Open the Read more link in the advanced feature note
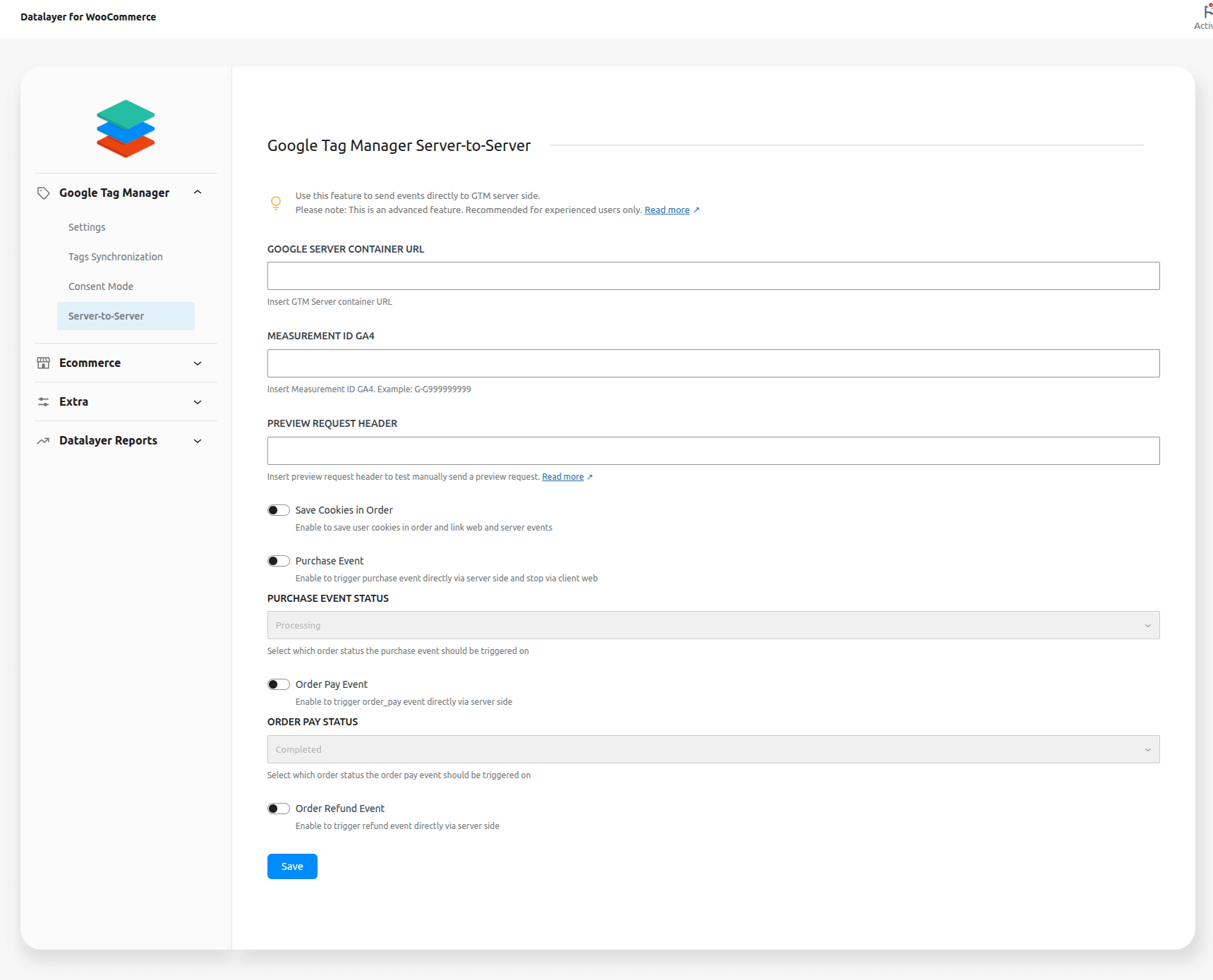 pos(667,210)
